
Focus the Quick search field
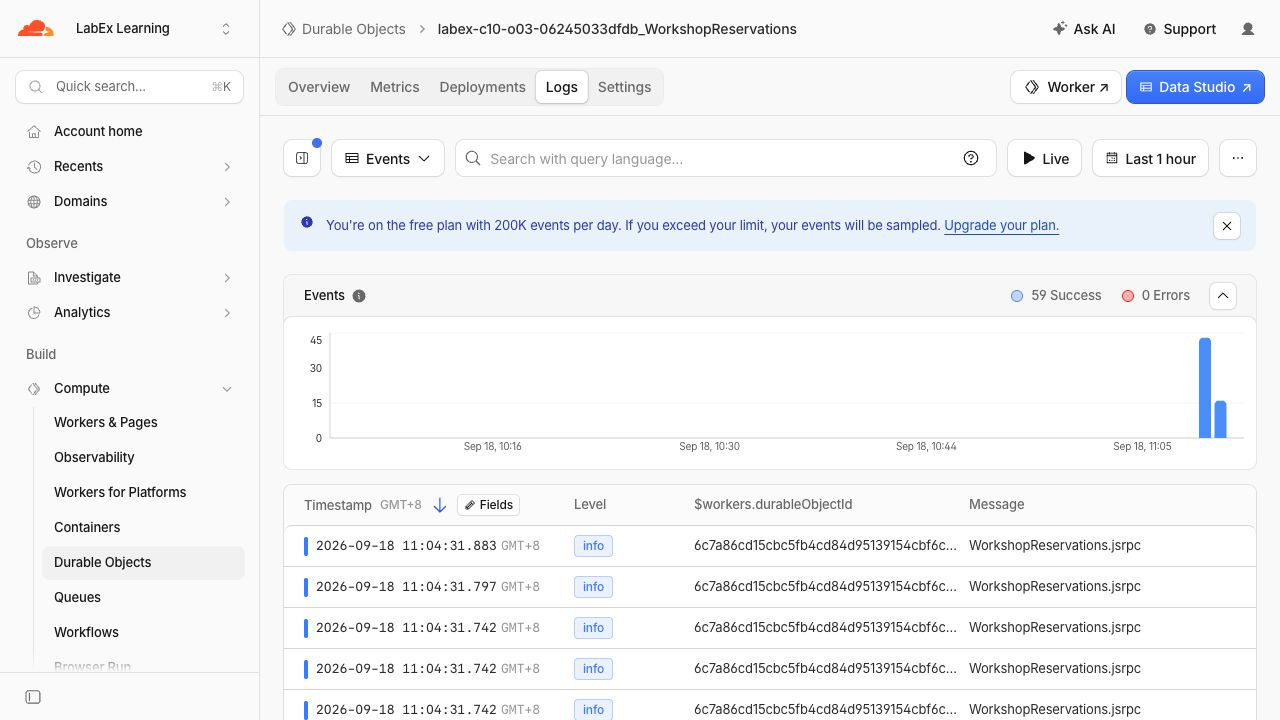click(x=130, y=87)
